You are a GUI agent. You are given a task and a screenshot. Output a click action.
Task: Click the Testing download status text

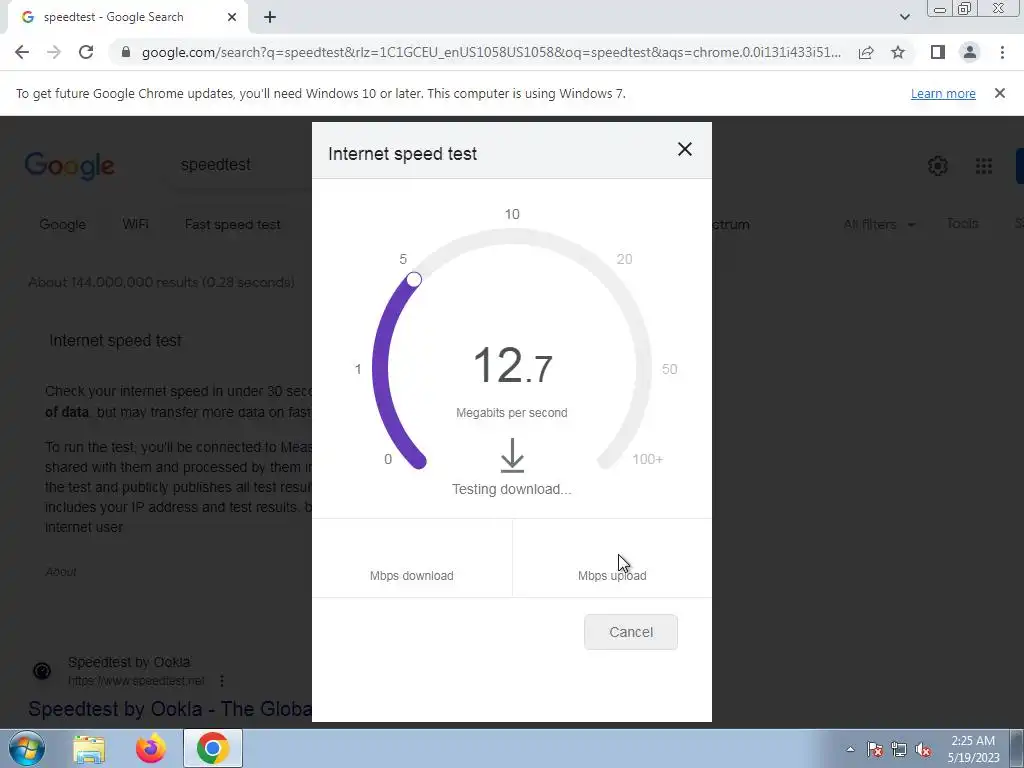[x=511, y=489]
